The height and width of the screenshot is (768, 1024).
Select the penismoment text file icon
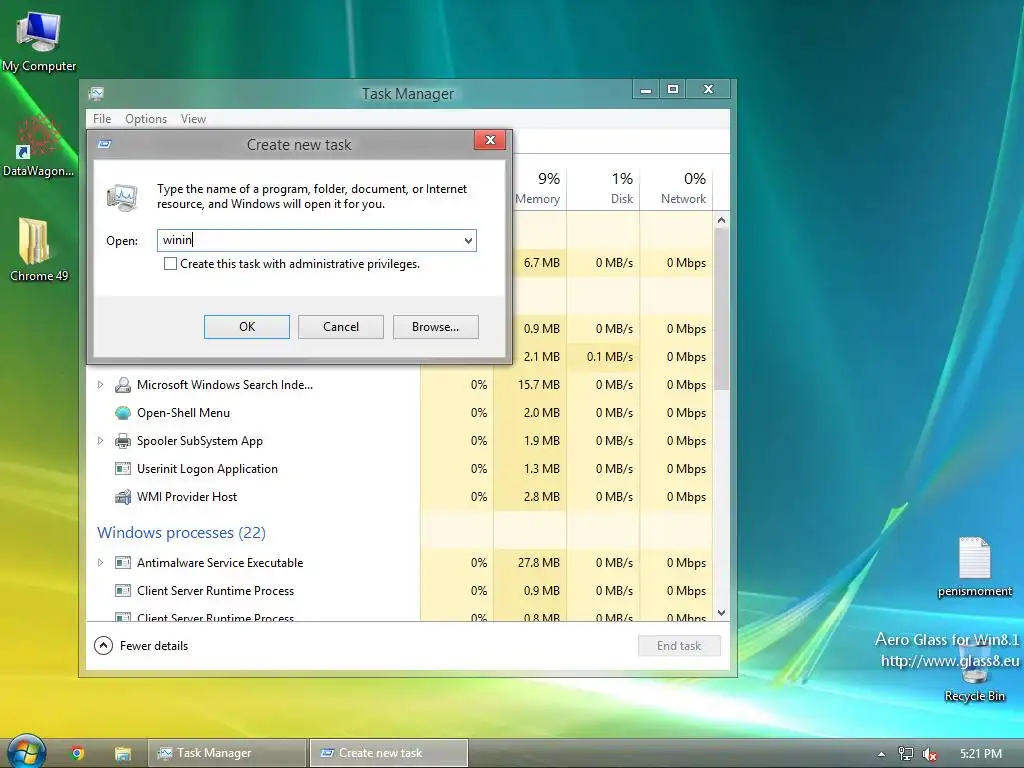[x=974, y=557]
